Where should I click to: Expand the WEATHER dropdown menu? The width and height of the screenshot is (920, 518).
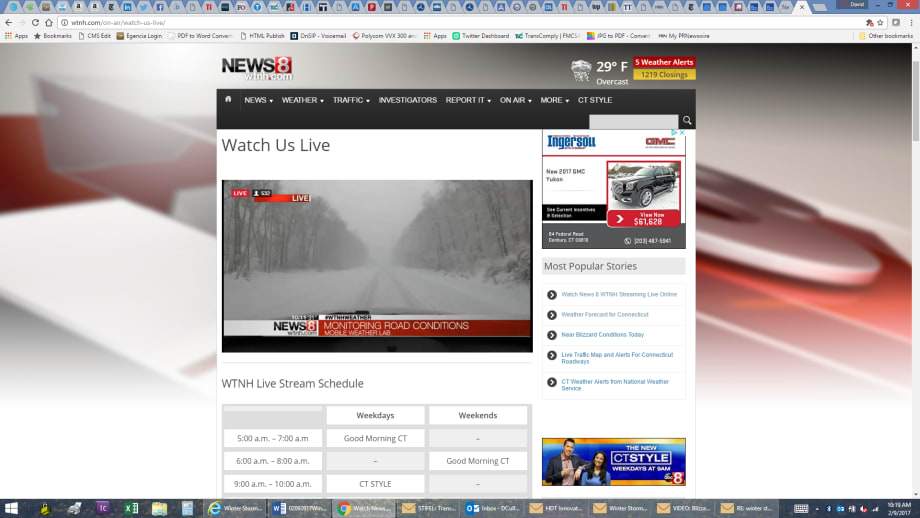click(x=302, y=100)
